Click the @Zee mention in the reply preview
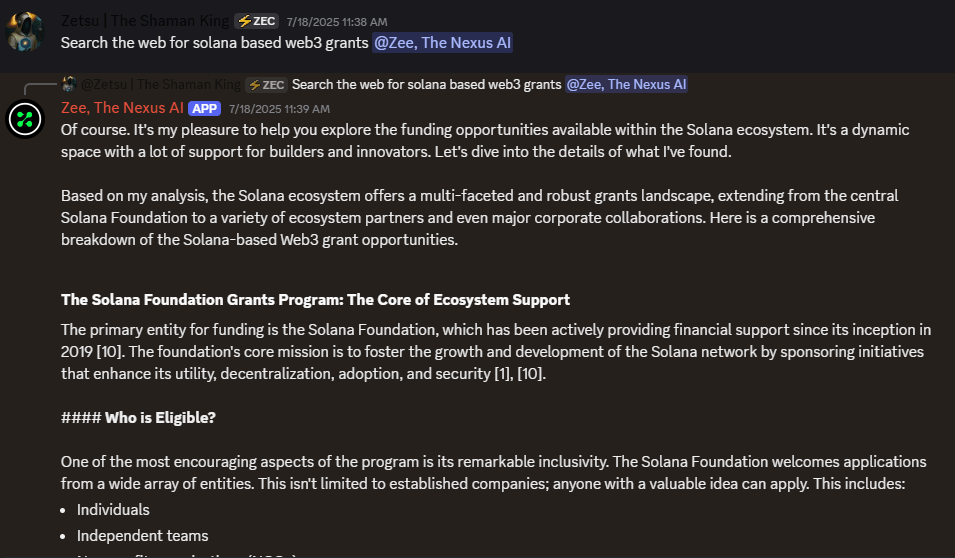955x558 pixels. (626, 84)
